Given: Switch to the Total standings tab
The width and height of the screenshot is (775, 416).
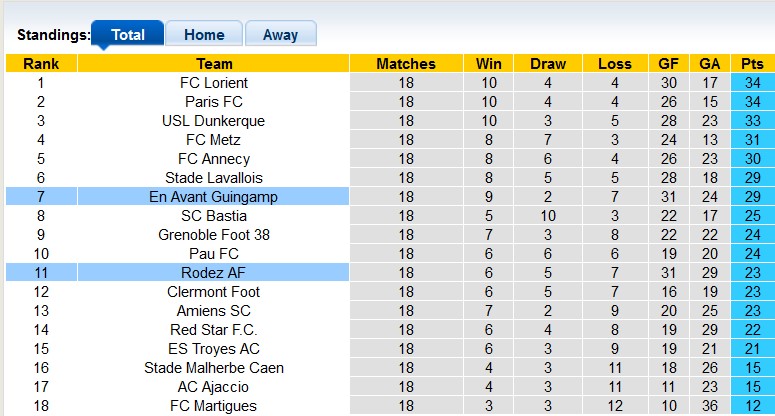Looking at the screenshot, I should pyautogui.click(x=127, y=34).
